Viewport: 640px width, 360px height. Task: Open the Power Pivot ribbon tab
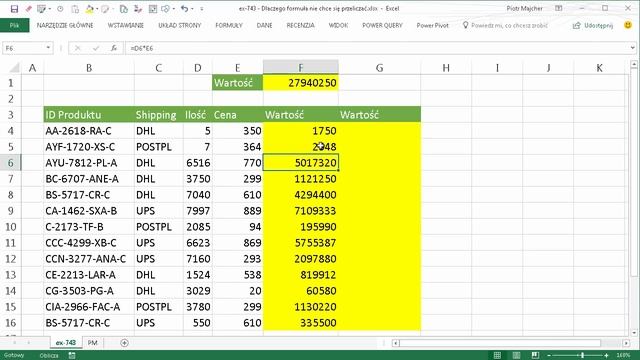point(433,25)
